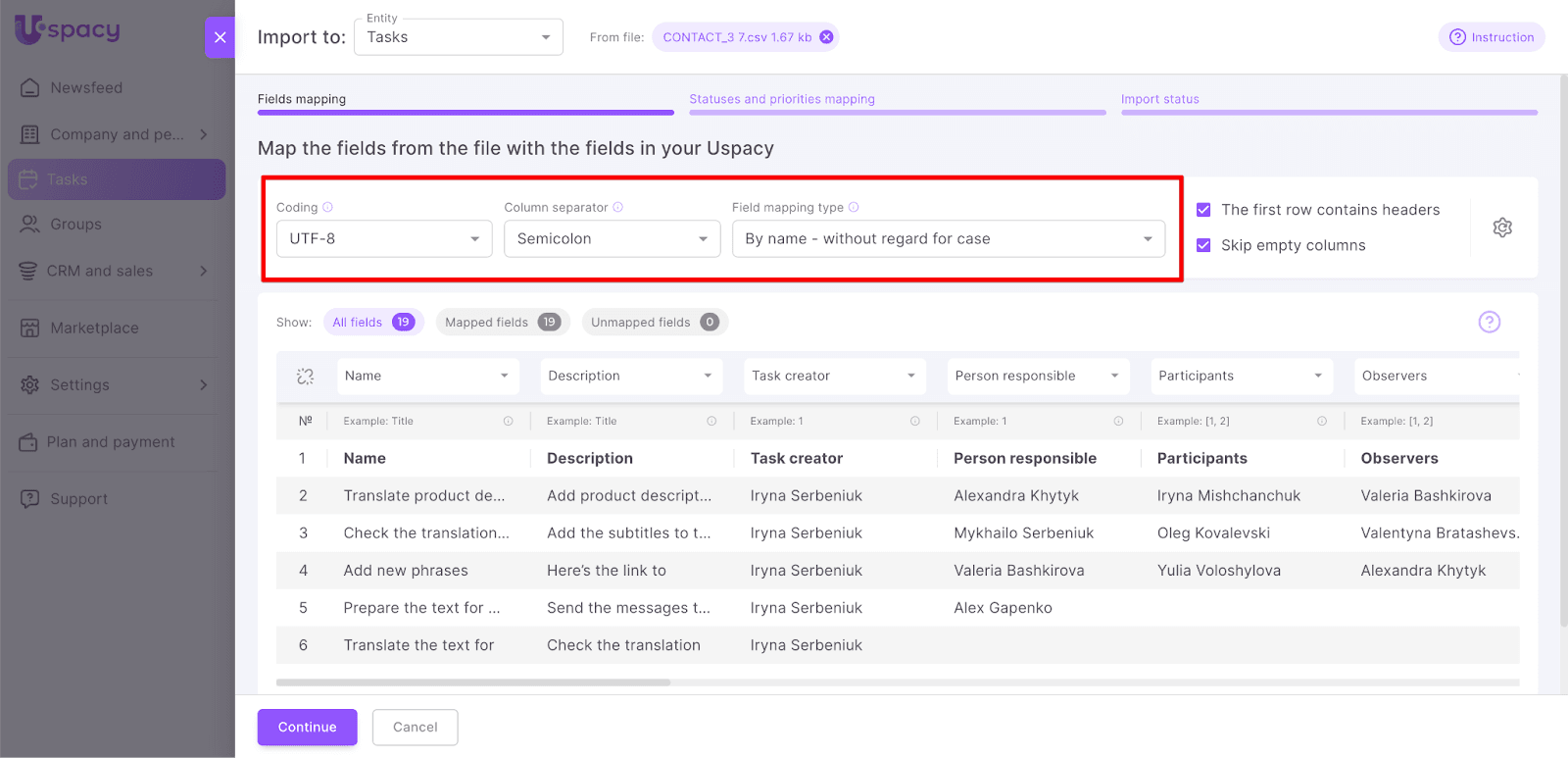The image size is (1568, 758).
Task: Click the Cancel button
Action: (415, 728)
